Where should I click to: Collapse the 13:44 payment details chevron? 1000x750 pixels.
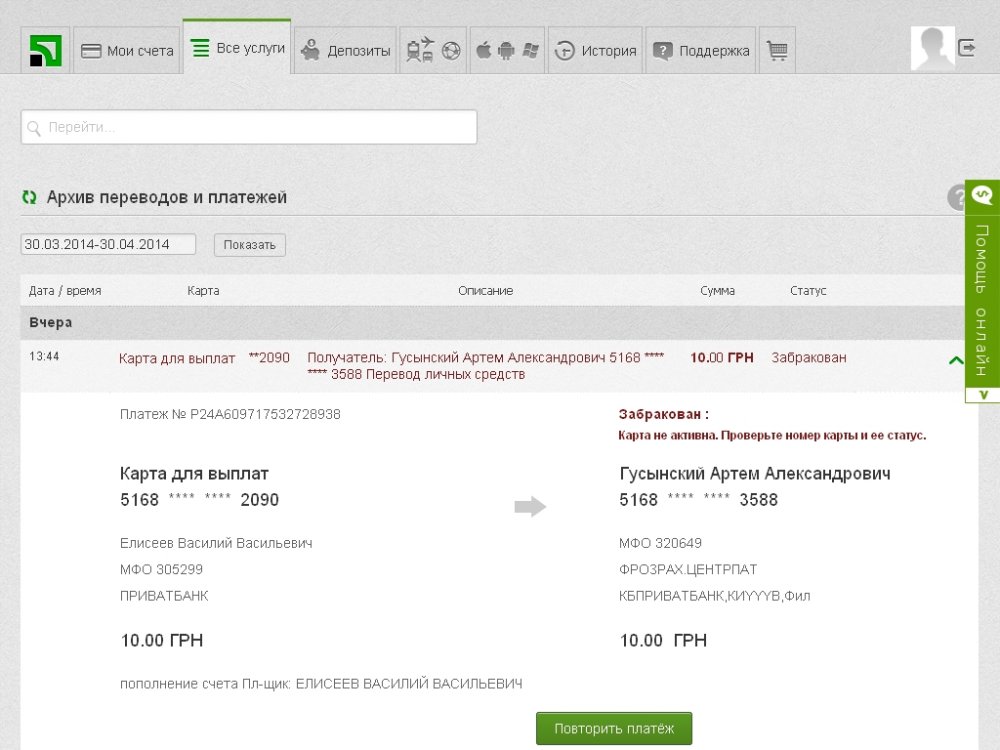tap(955, 361)
